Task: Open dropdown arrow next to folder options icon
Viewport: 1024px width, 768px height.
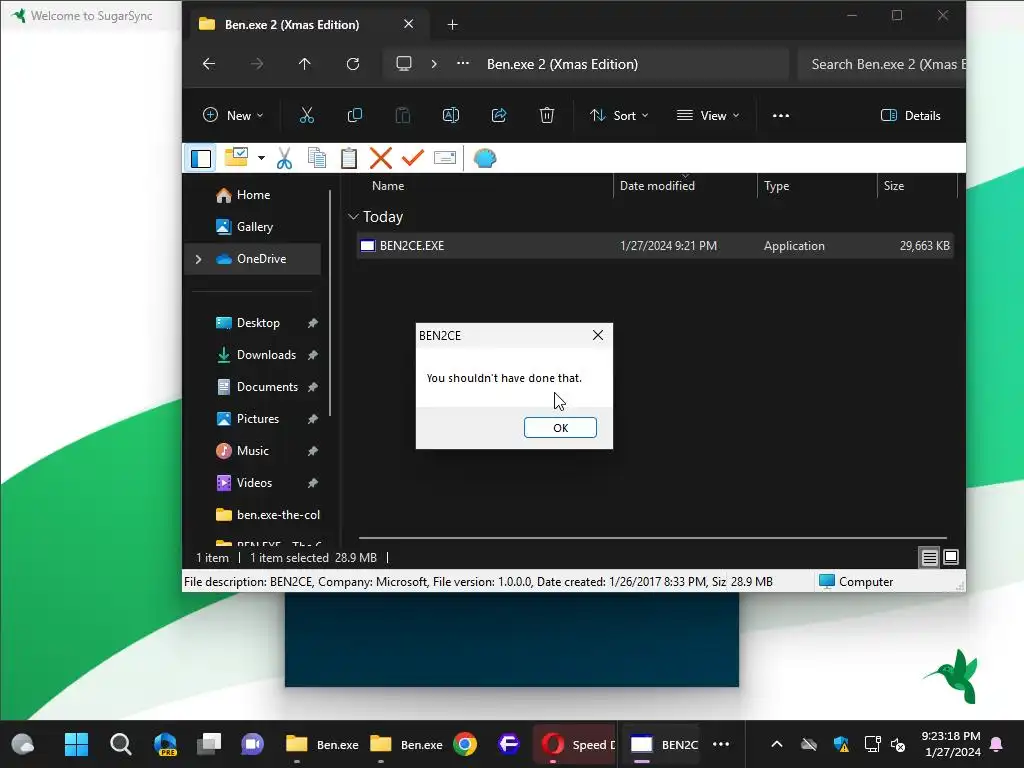Action: (x=261, y=158)
